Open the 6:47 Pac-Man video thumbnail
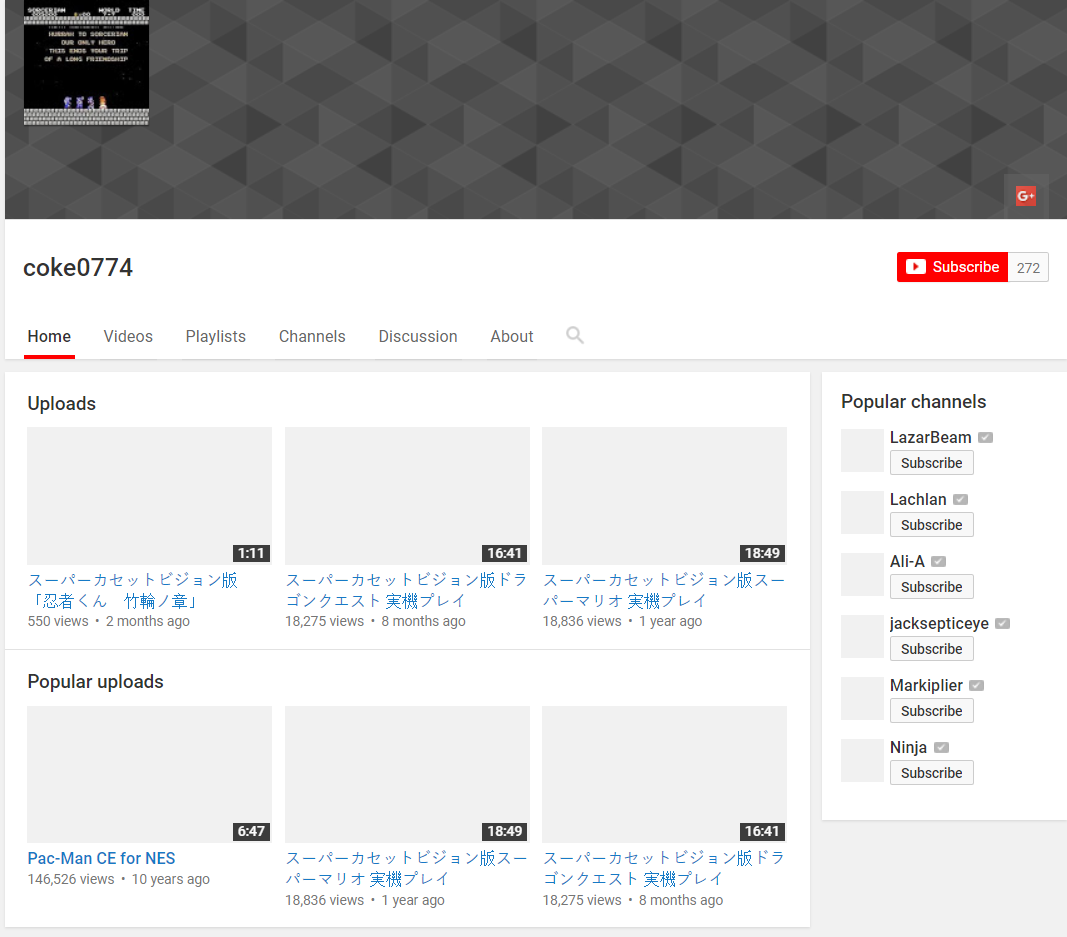Screen dimensions: 1067x937 149,774
